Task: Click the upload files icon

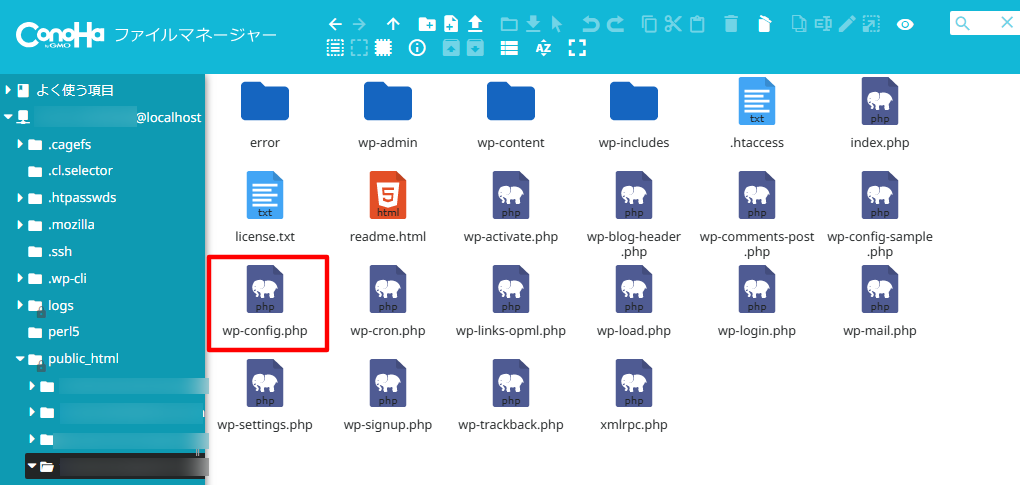Action: 476,23
